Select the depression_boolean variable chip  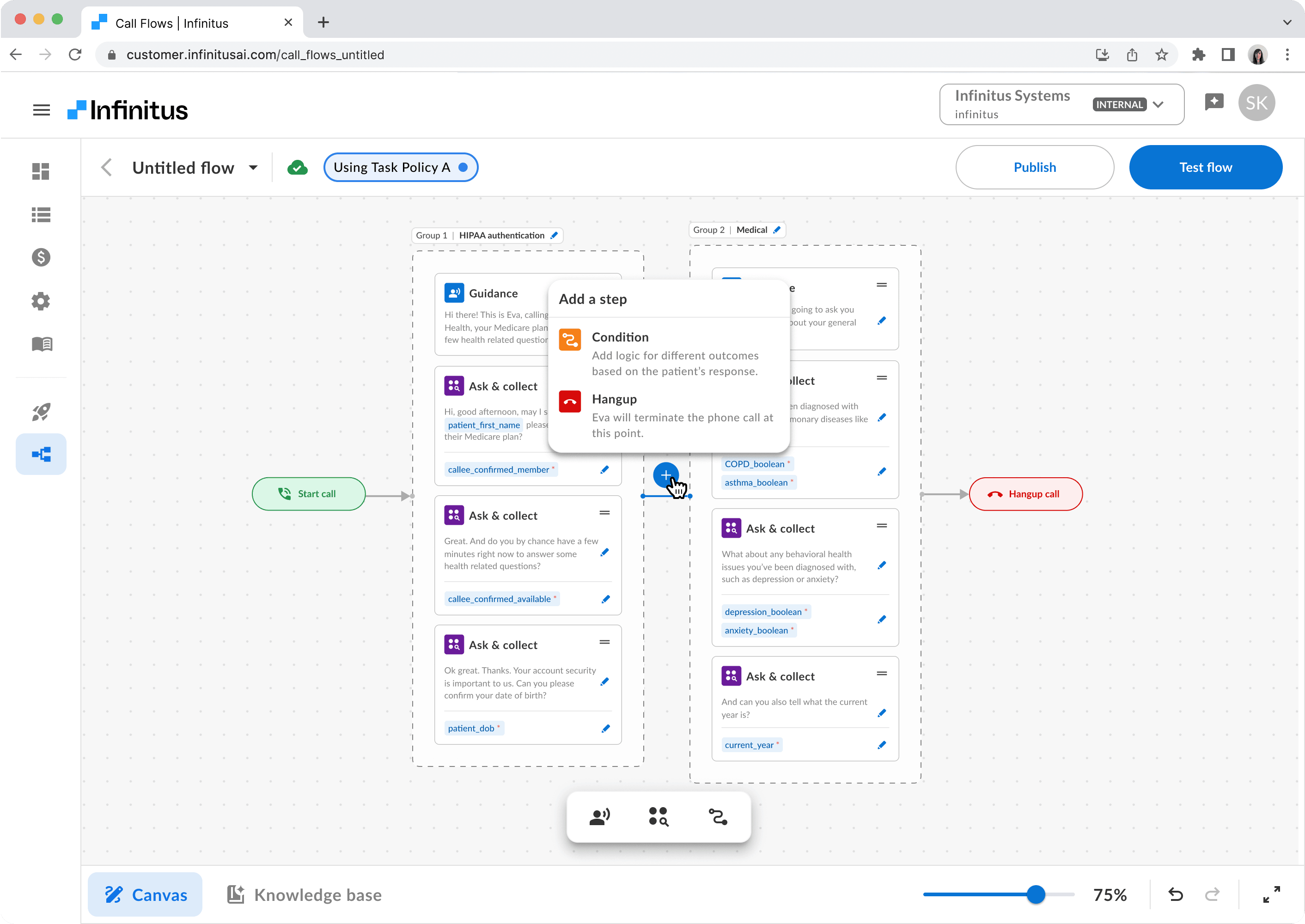(x=765, y=612)
